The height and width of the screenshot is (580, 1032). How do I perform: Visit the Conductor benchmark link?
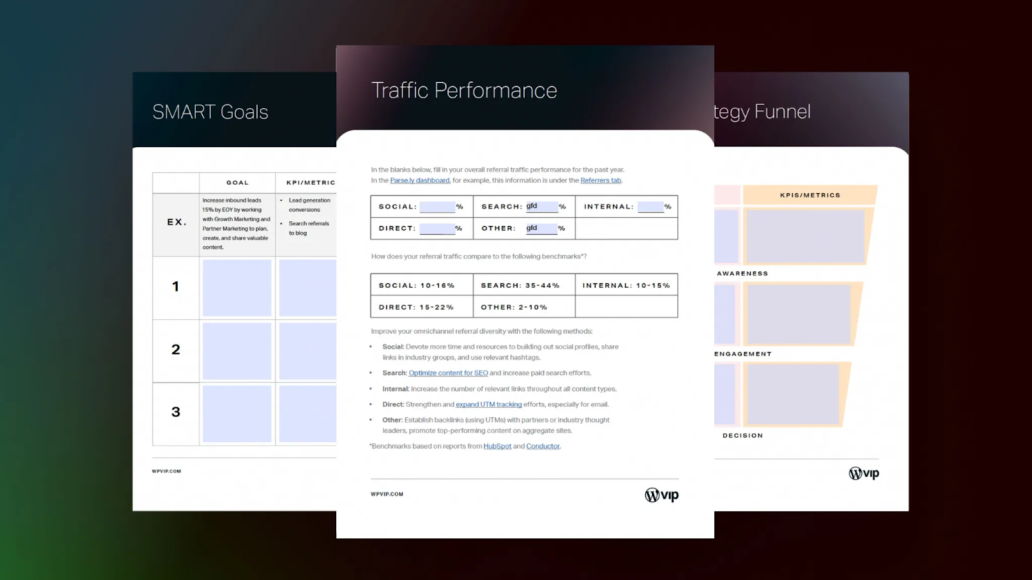(x=542, y=446)
